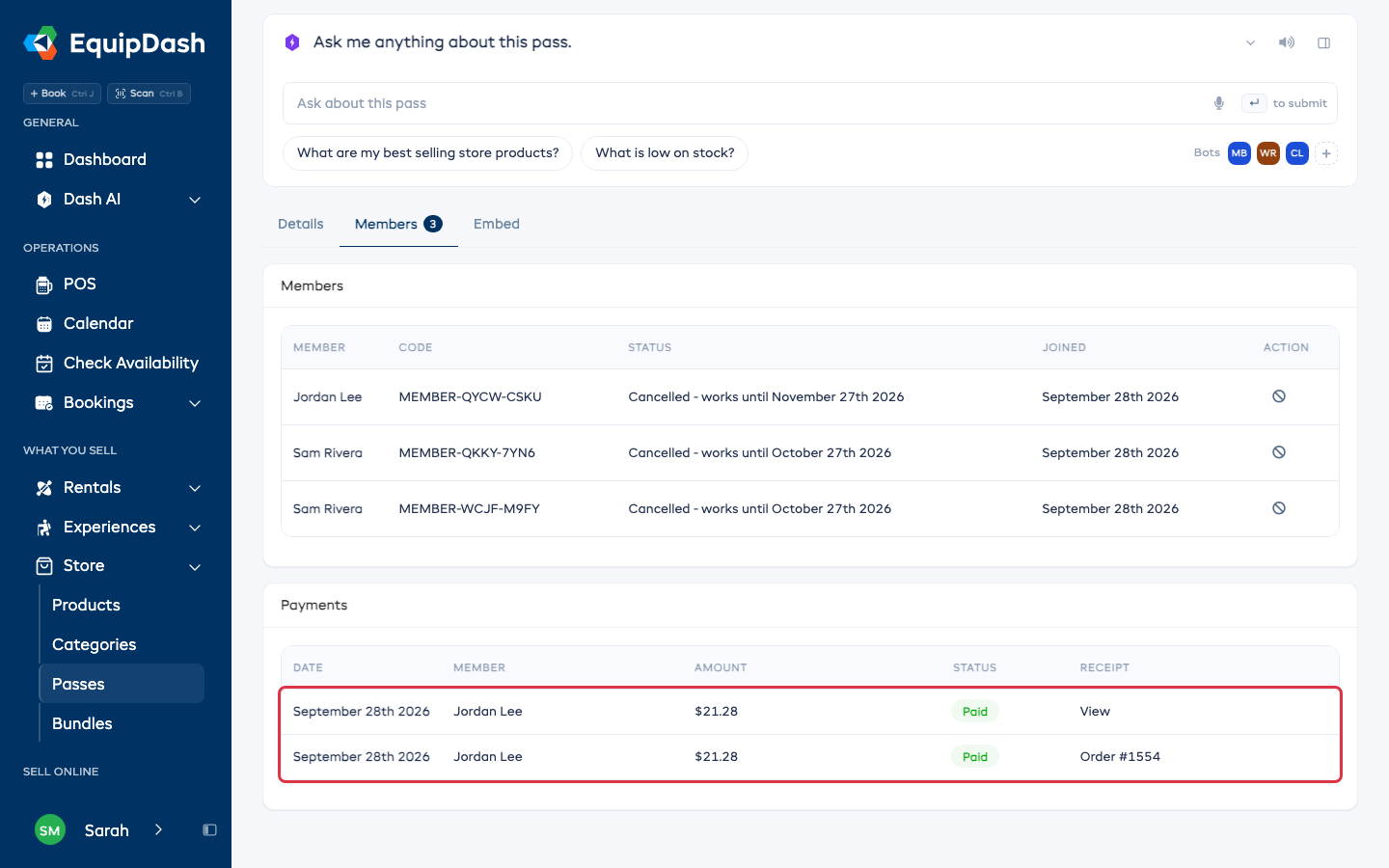Collapse the Ask AI panel chevron
1389x868 pixels.
(1250, 42)
